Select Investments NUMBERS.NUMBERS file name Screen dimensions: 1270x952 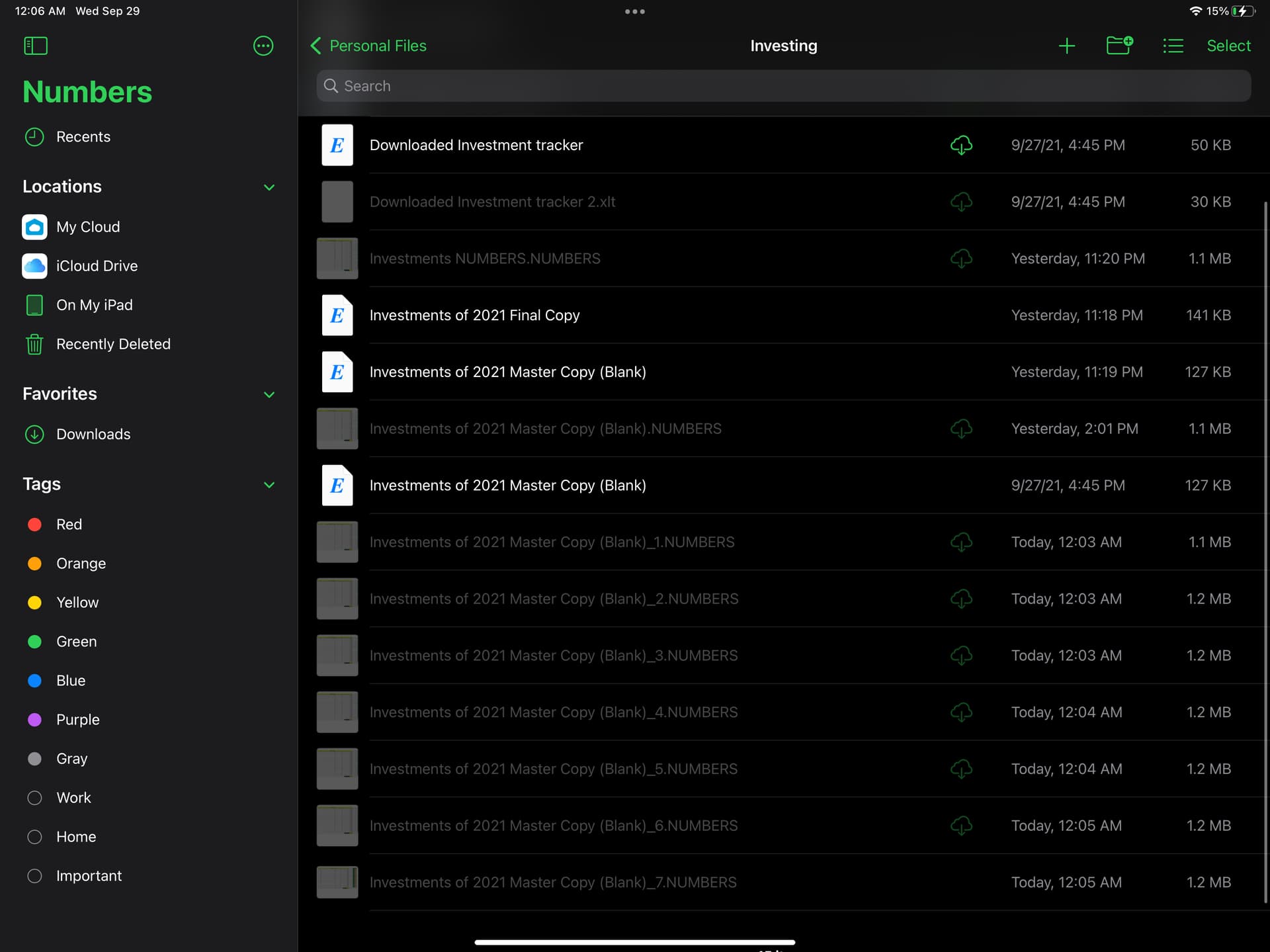485,259
